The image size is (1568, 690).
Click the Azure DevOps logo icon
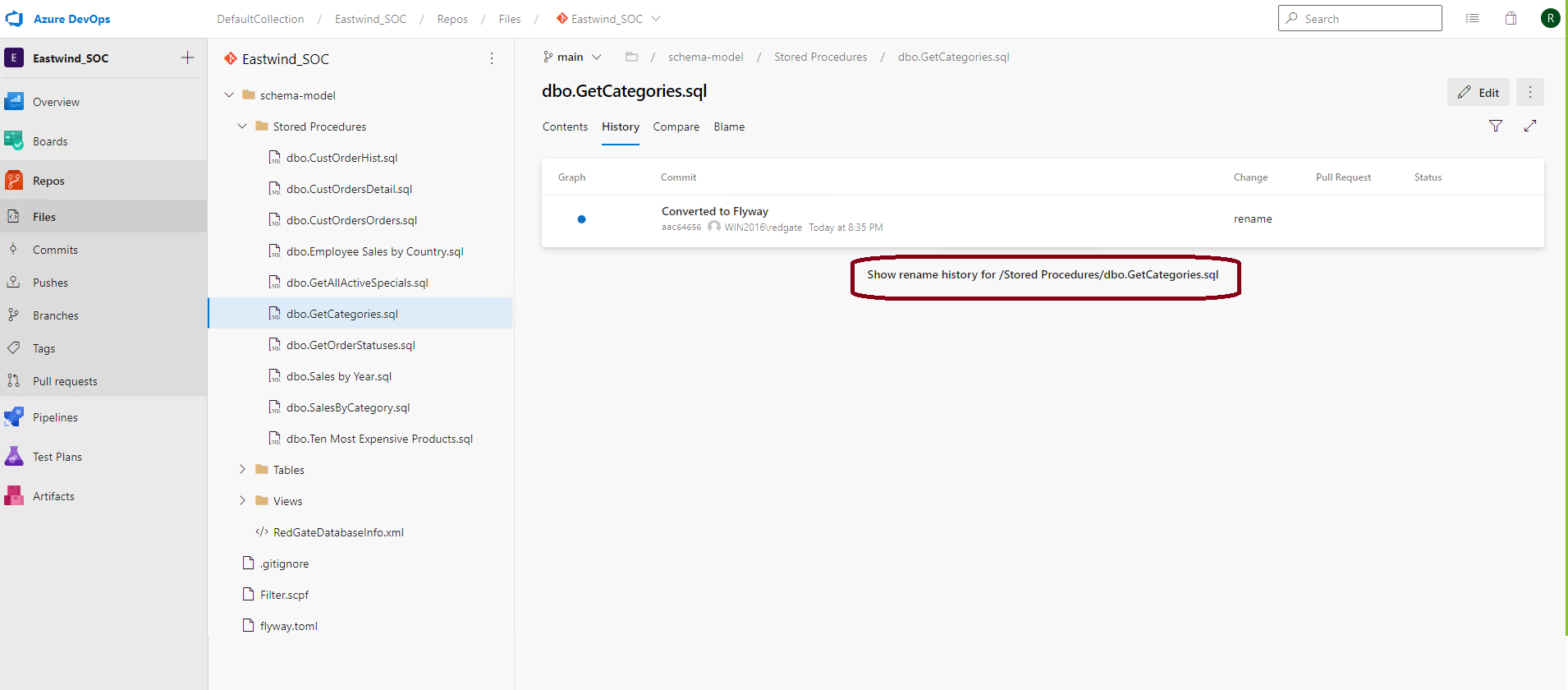[14, 19]
